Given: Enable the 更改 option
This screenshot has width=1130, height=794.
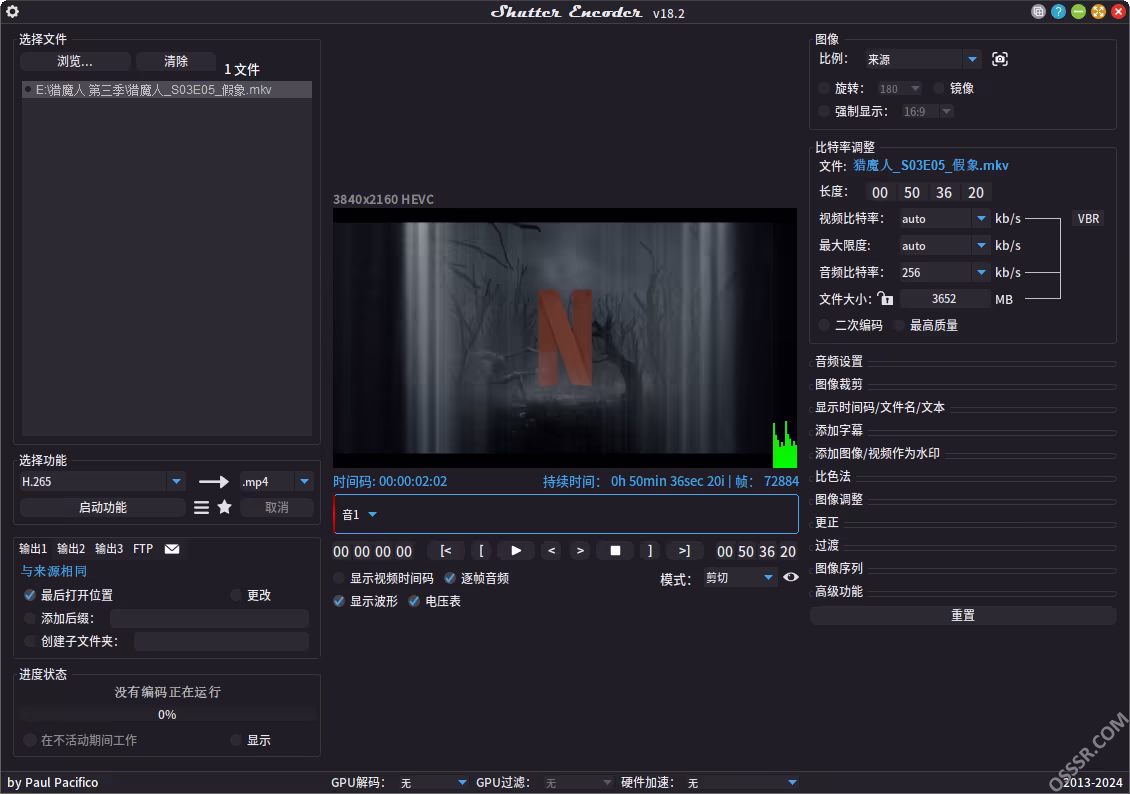Looking at the screenshot, I should (x=236, y=595).
